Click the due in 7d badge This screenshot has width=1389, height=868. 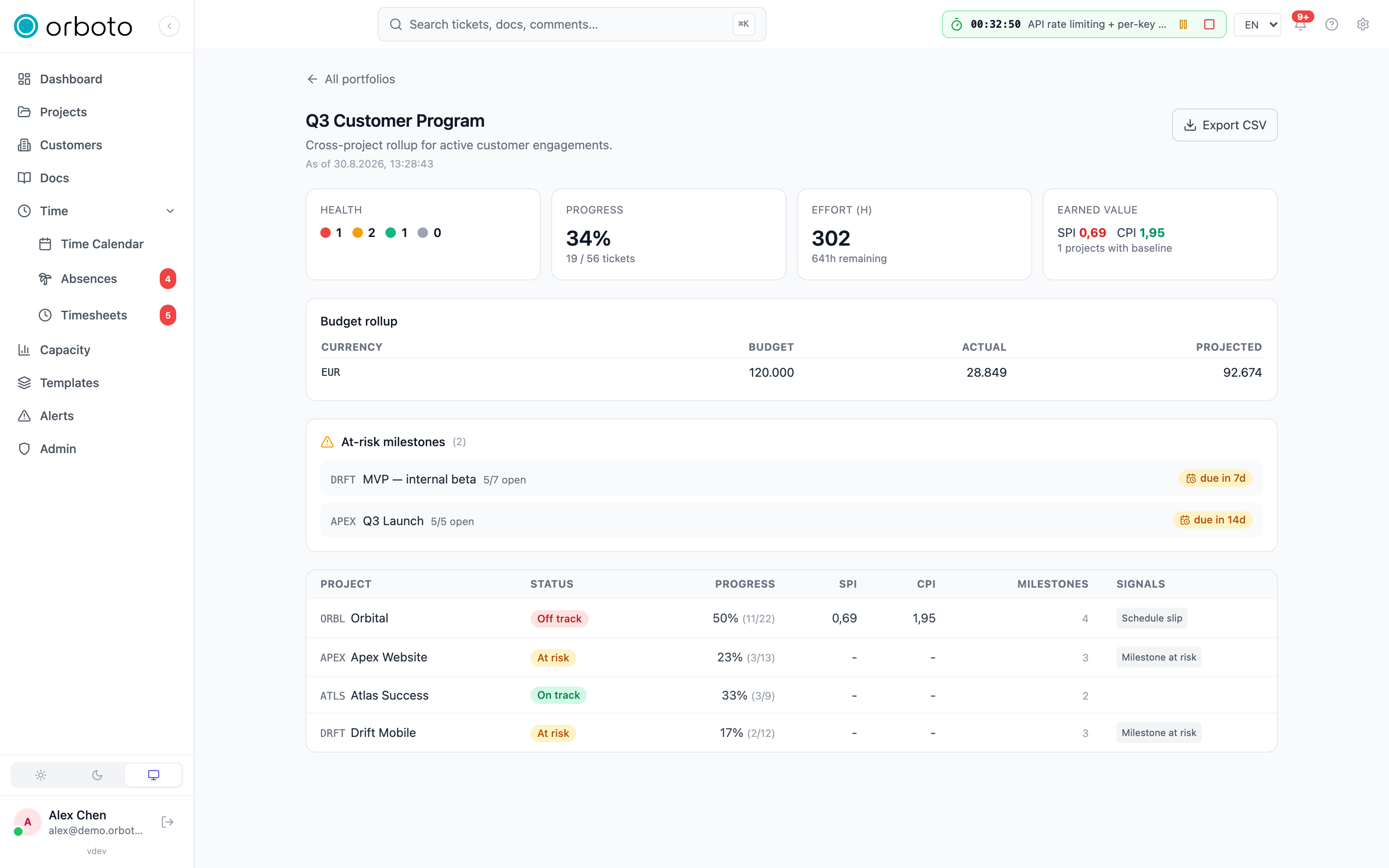click(1216, 478)
